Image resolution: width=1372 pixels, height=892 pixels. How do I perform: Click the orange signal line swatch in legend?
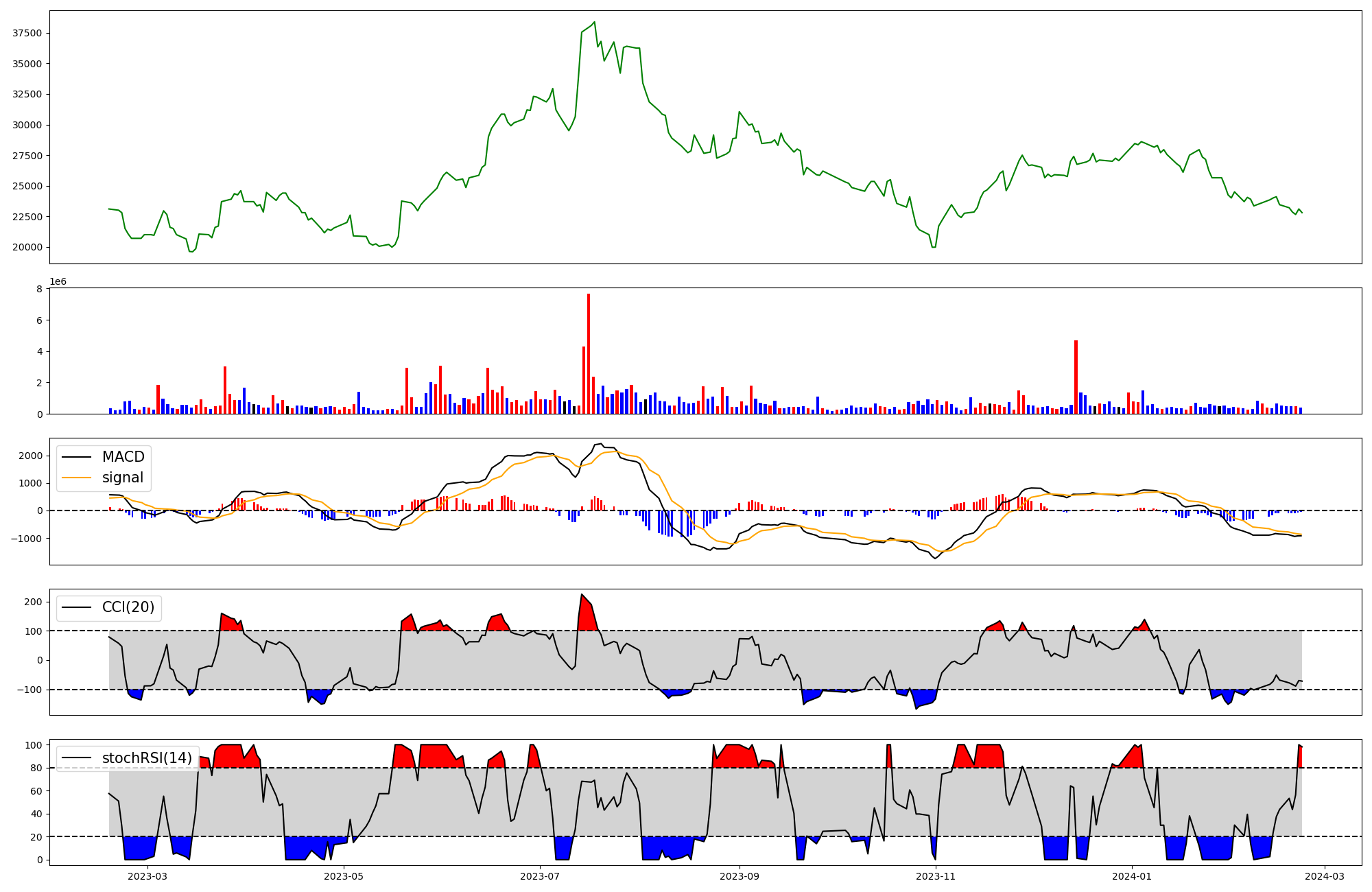click(76, 478)
